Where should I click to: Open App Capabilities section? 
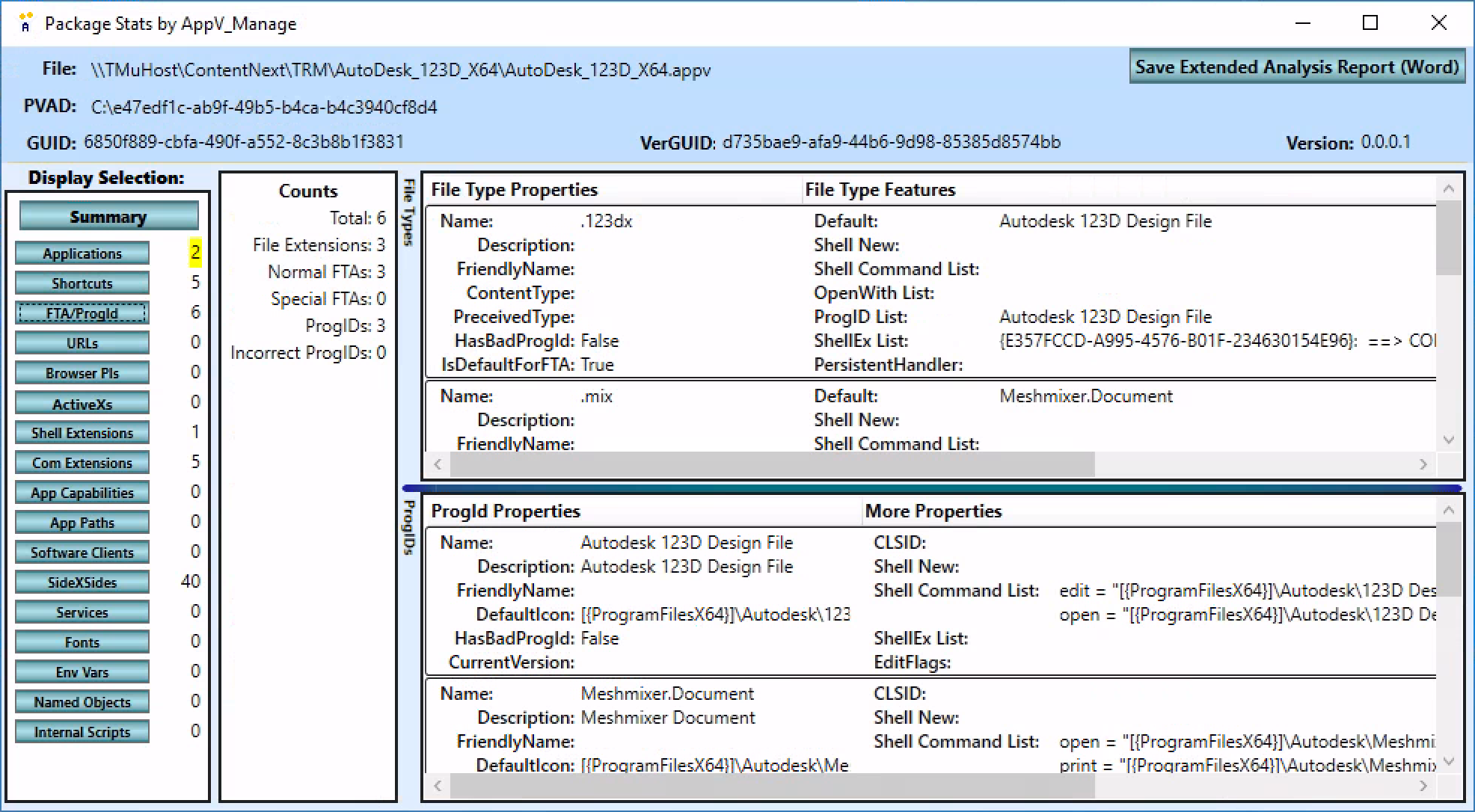point(82,493)
